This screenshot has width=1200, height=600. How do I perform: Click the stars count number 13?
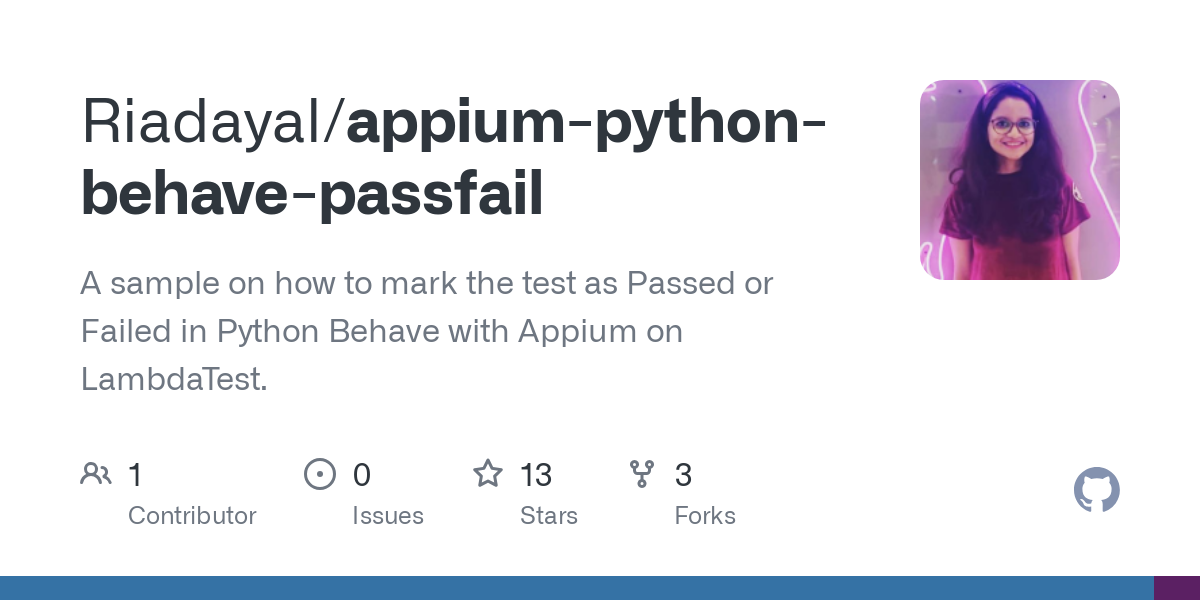tap(536, 475)
